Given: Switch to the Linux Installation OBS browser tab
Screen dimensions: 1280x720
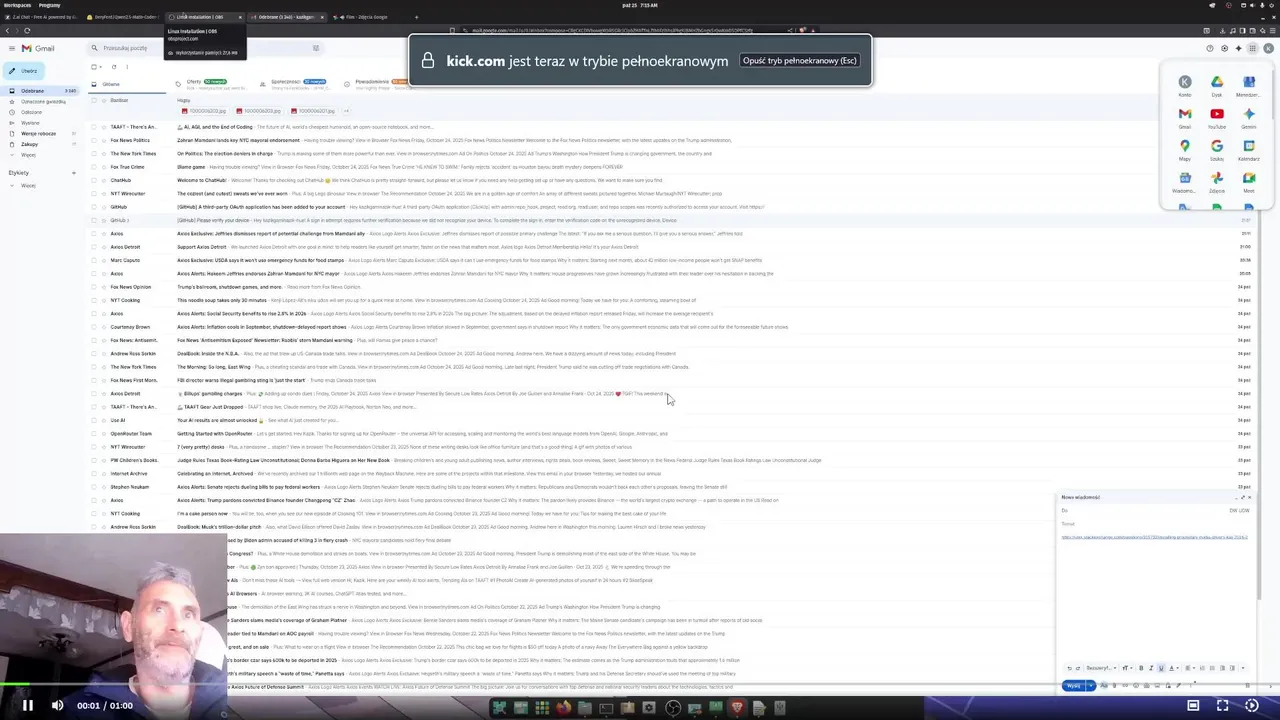Looking at the screenshot, I should [205, 17].
